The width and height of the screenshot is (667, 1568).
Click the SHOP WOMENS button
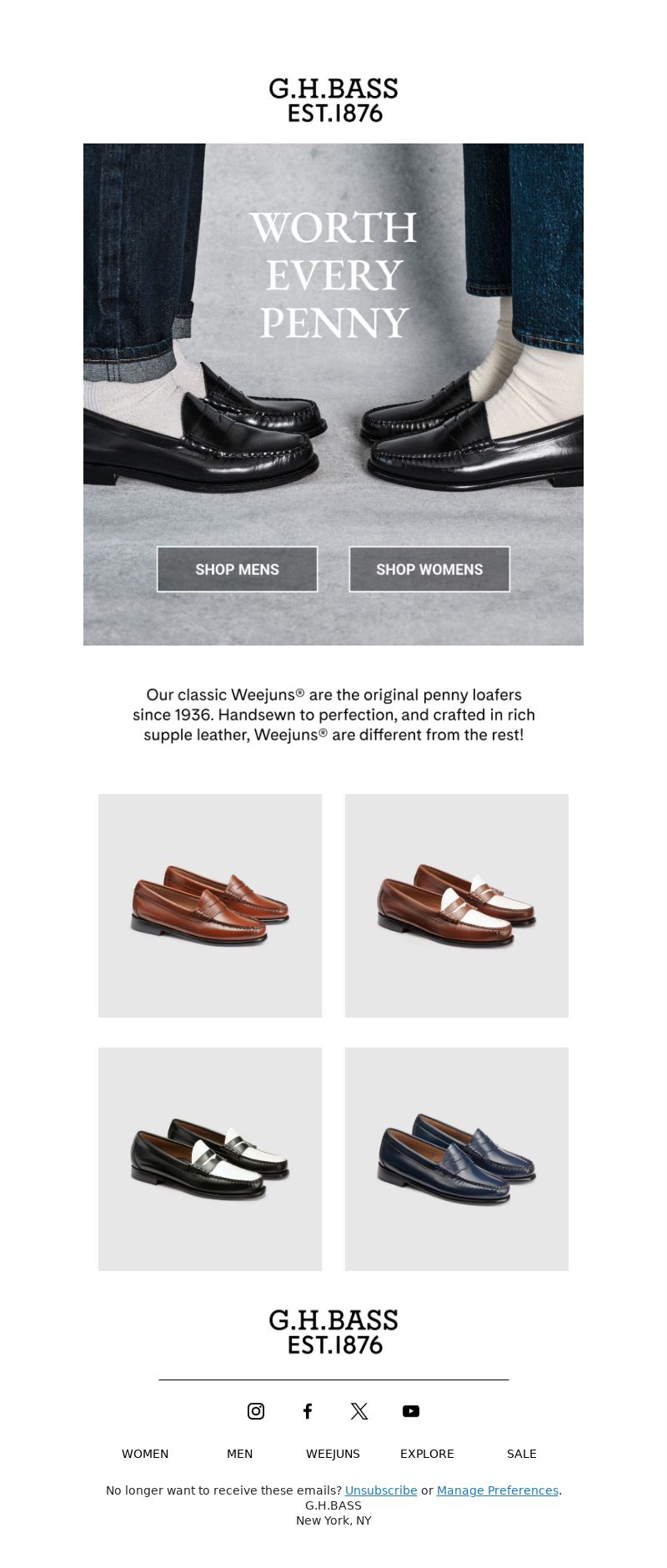429,569
